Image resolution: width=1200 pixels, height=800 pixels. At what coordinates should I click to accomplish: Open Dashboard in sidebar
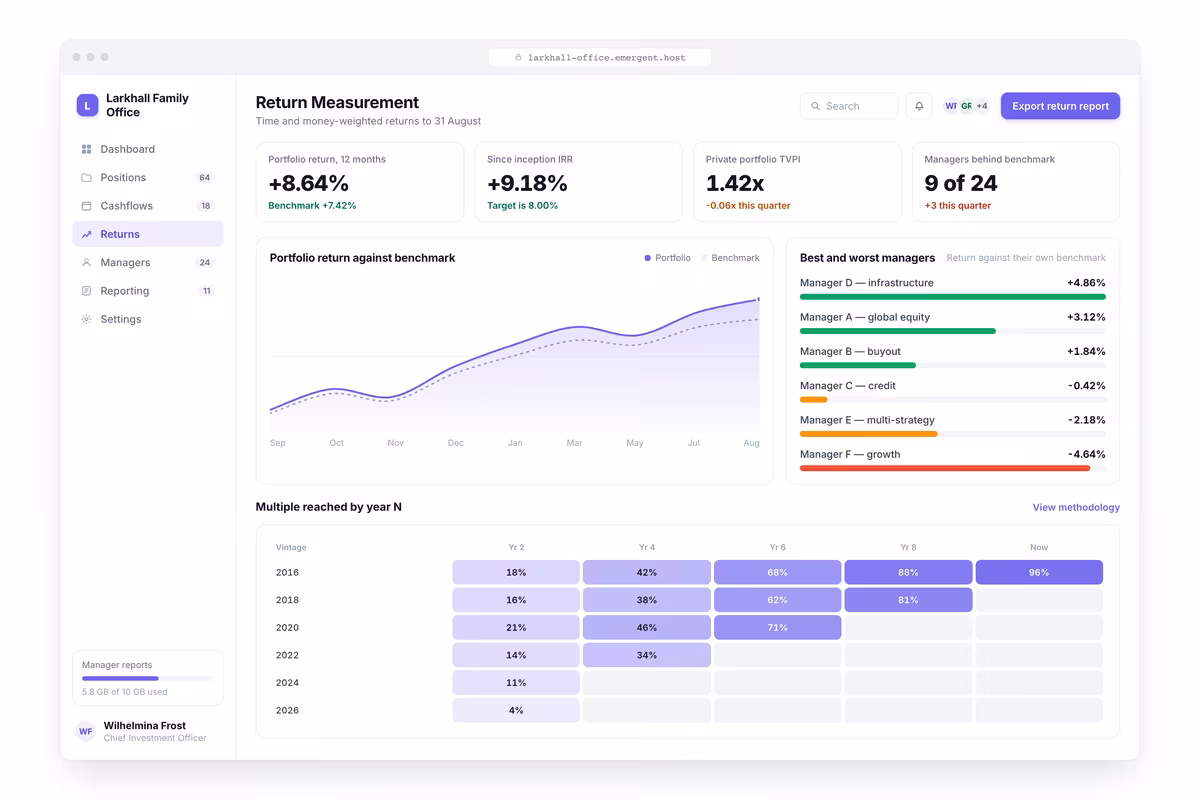[x=148, y=149]
